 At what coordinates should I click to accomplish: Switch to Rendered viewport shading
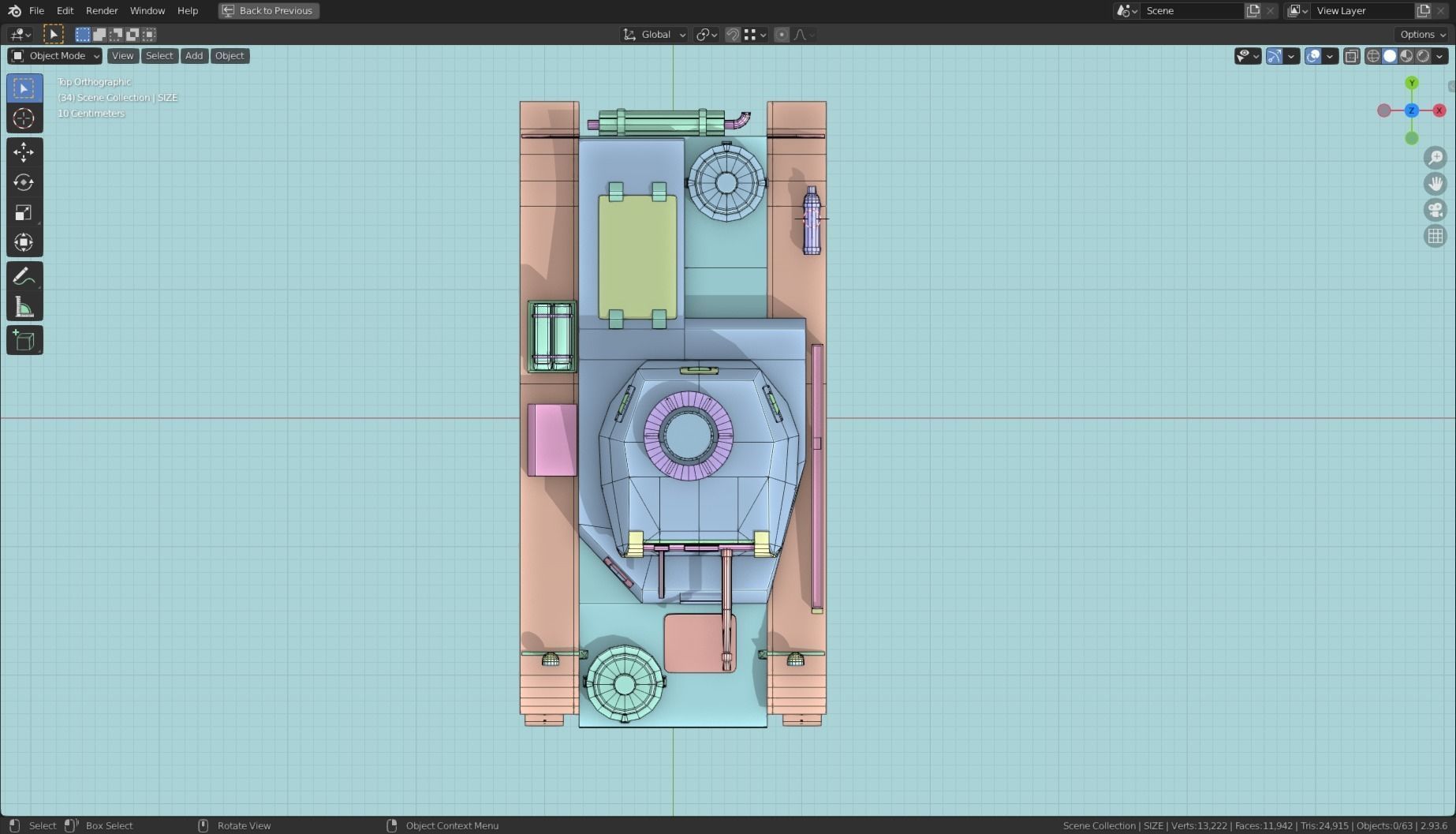pos(1423,55)
